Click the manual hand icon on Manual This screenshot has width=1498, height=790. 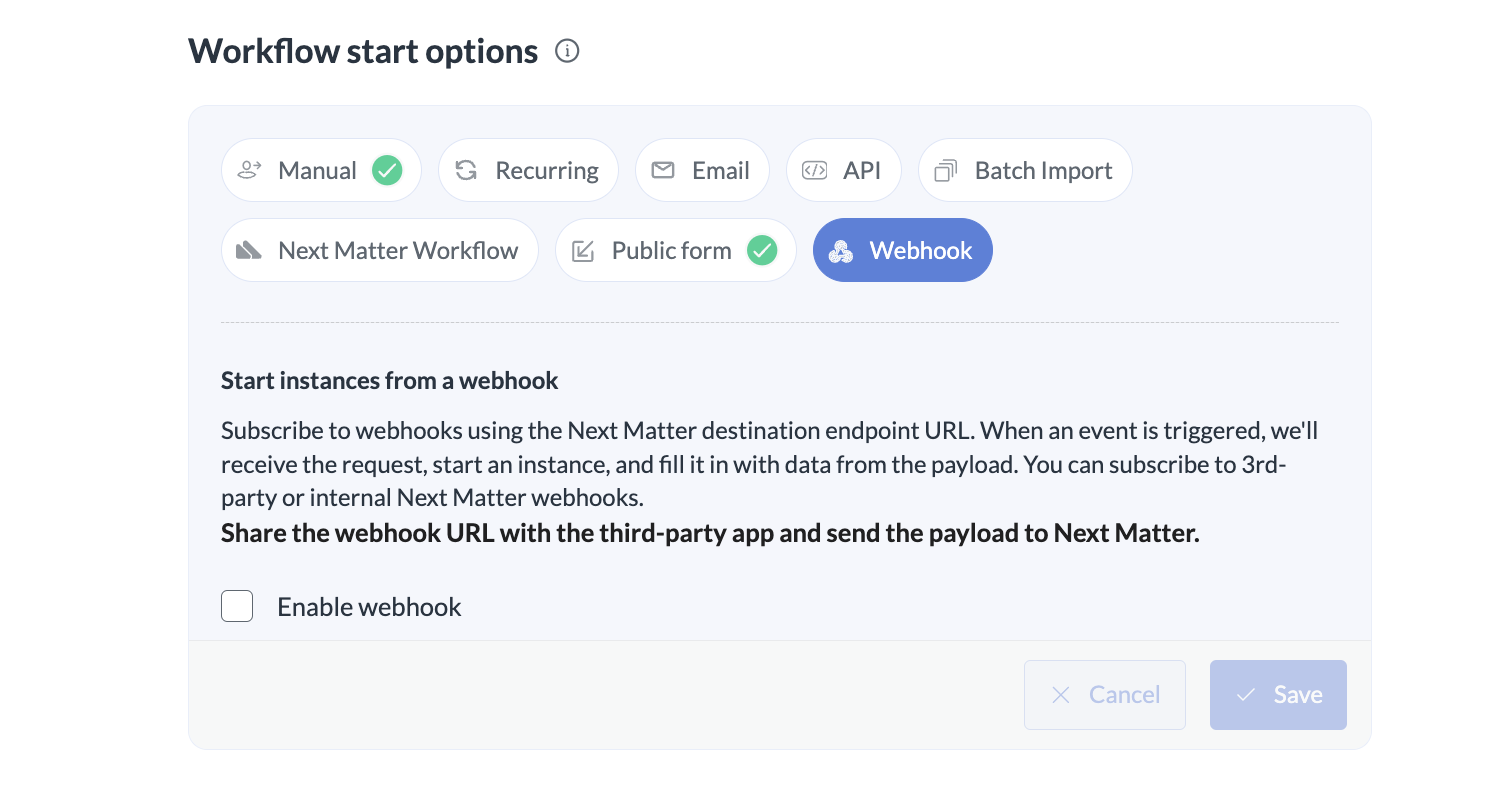pos(249,170)
